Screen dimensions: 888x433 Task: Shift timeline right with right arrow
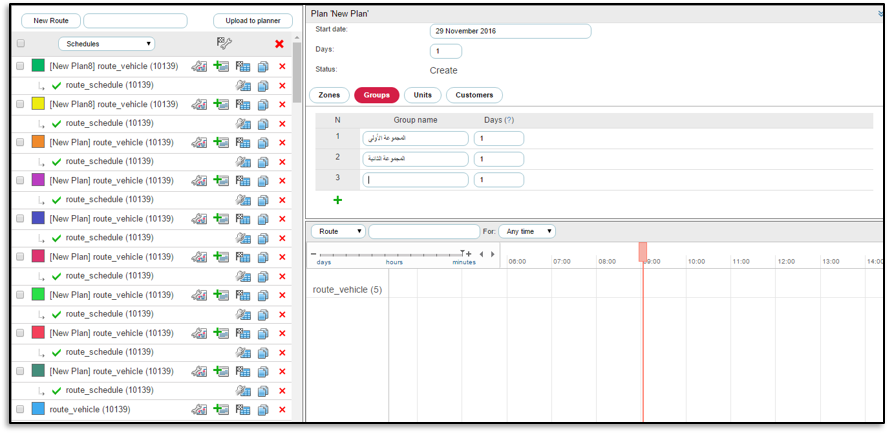(x=492, y=254)
